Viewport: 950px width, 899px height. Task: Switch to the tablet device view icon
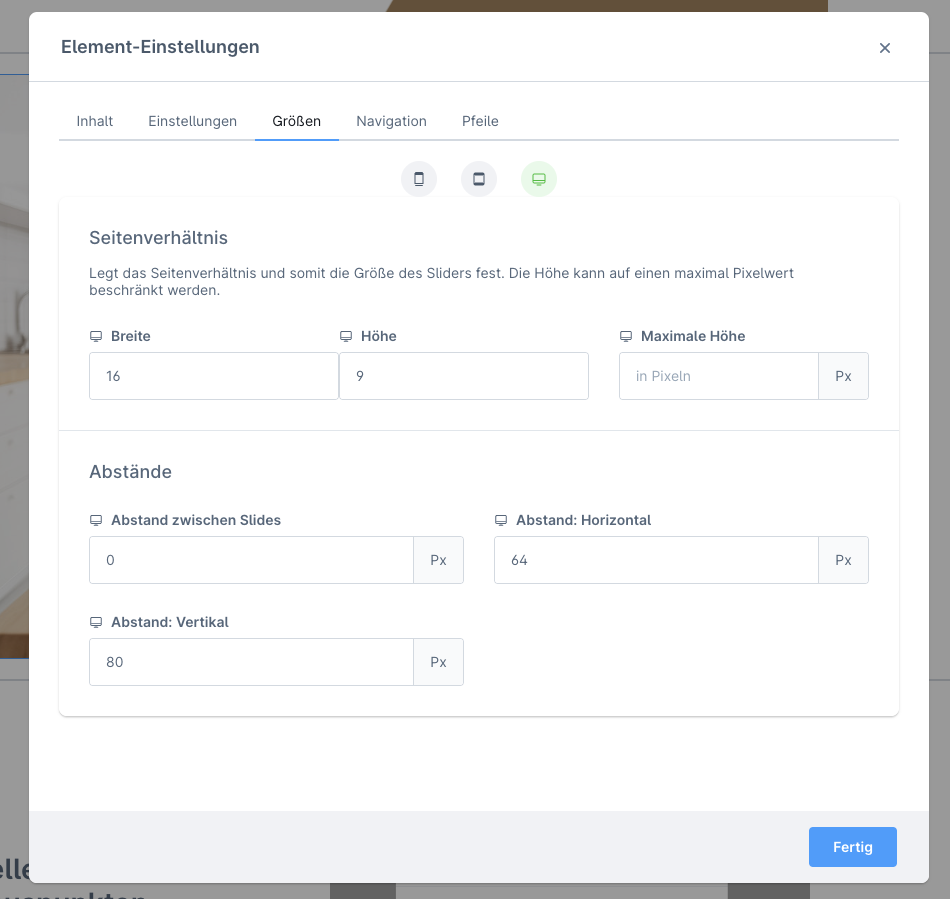coord(479,179)
